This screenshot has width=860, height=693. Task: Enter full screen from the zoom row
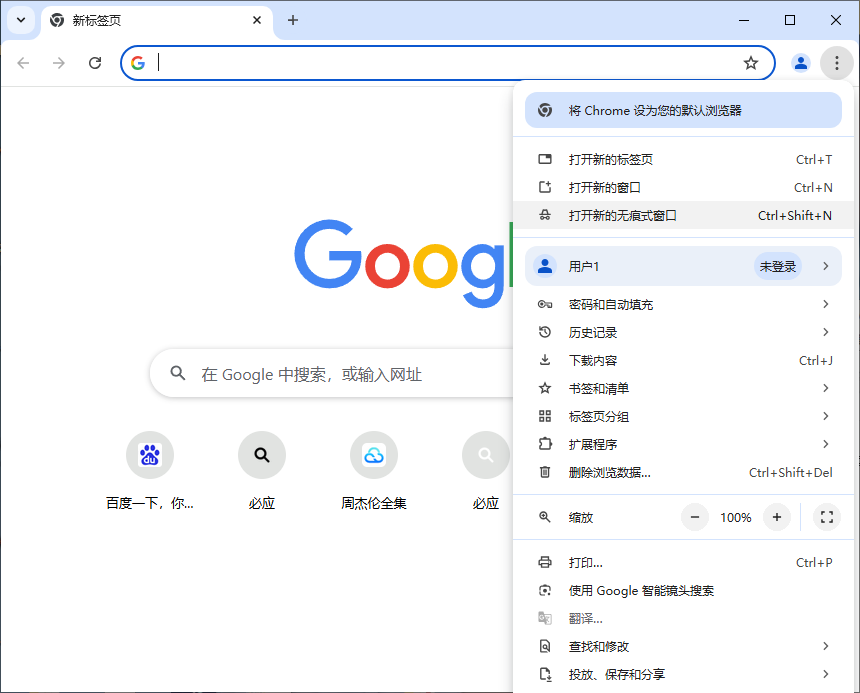(826, 517)
